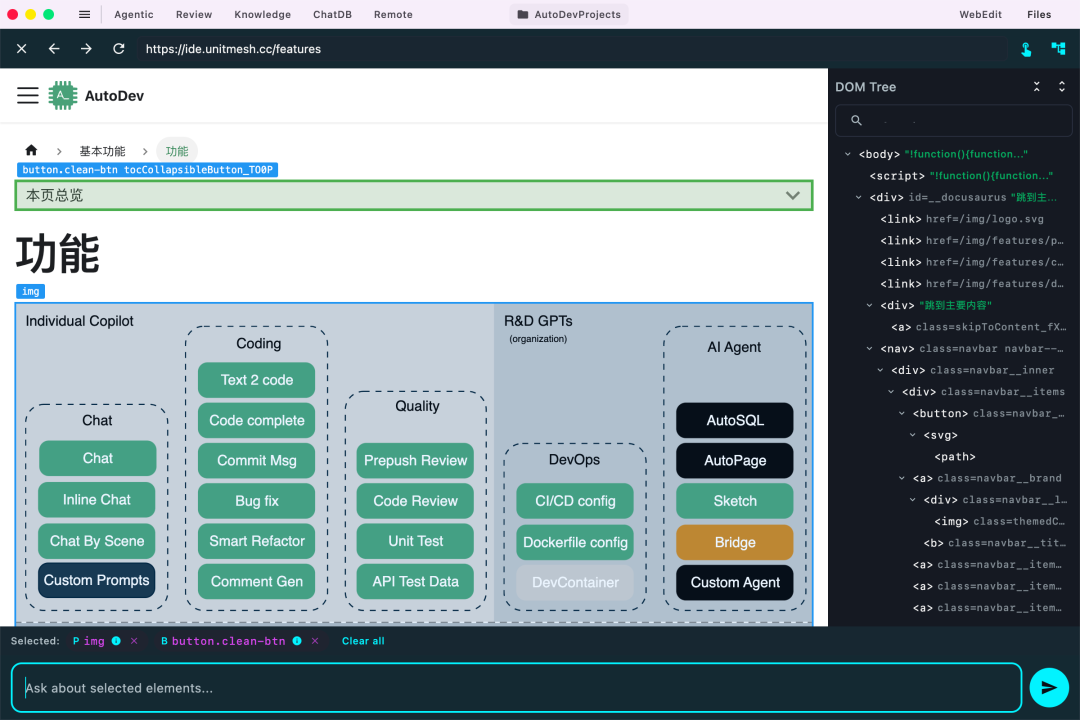Show info for selected button.clean-btn

point(297,641)
